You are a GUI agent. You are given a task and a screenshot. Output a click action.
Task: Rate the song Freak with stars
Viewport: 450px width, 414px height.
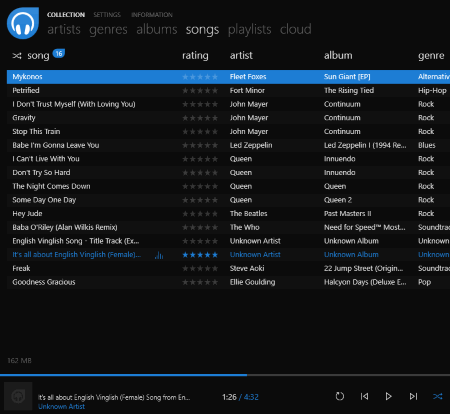point(200,269)
